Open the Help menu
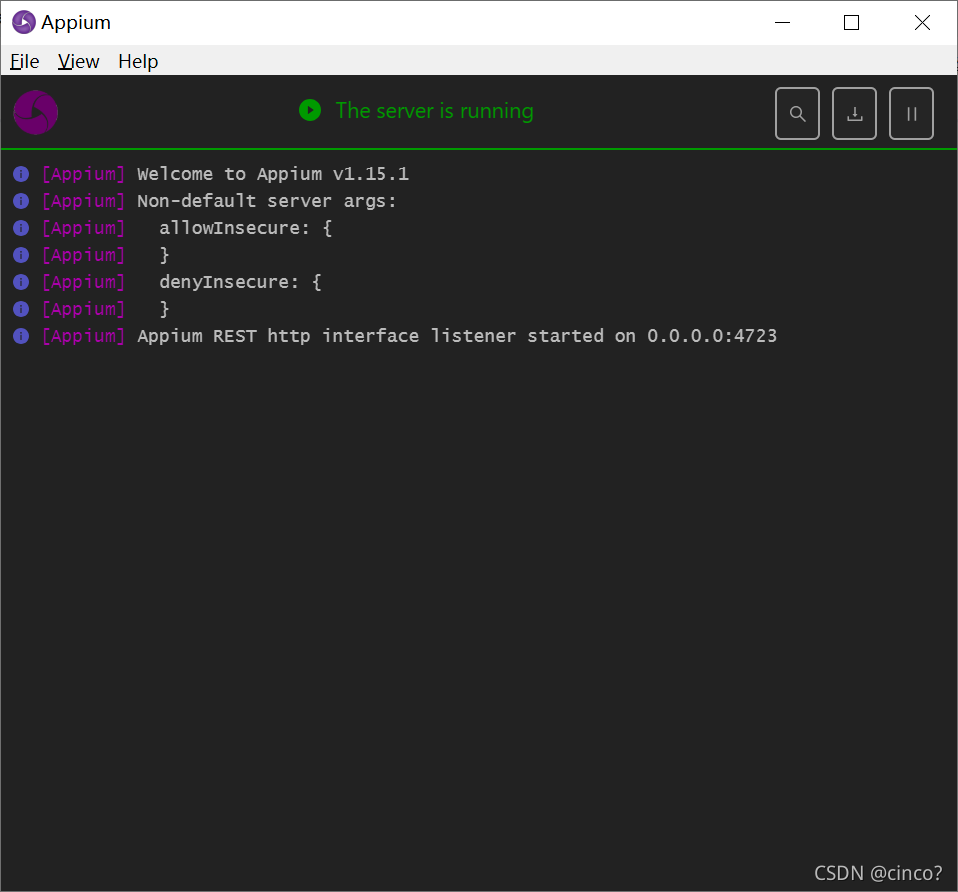 tap(138, 62)
